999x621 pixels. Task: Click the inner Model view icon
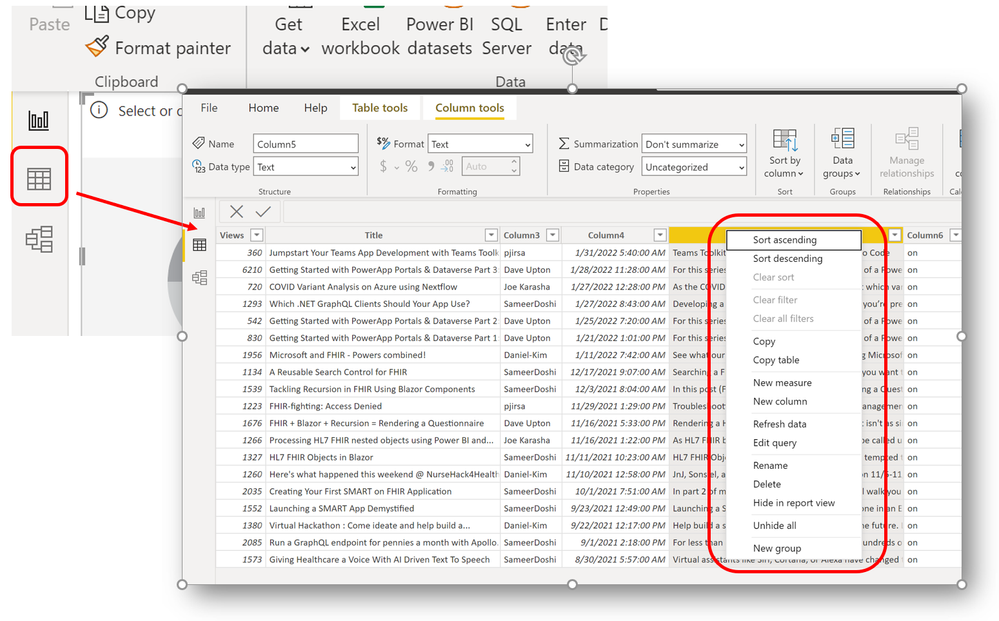pos(199,277)
